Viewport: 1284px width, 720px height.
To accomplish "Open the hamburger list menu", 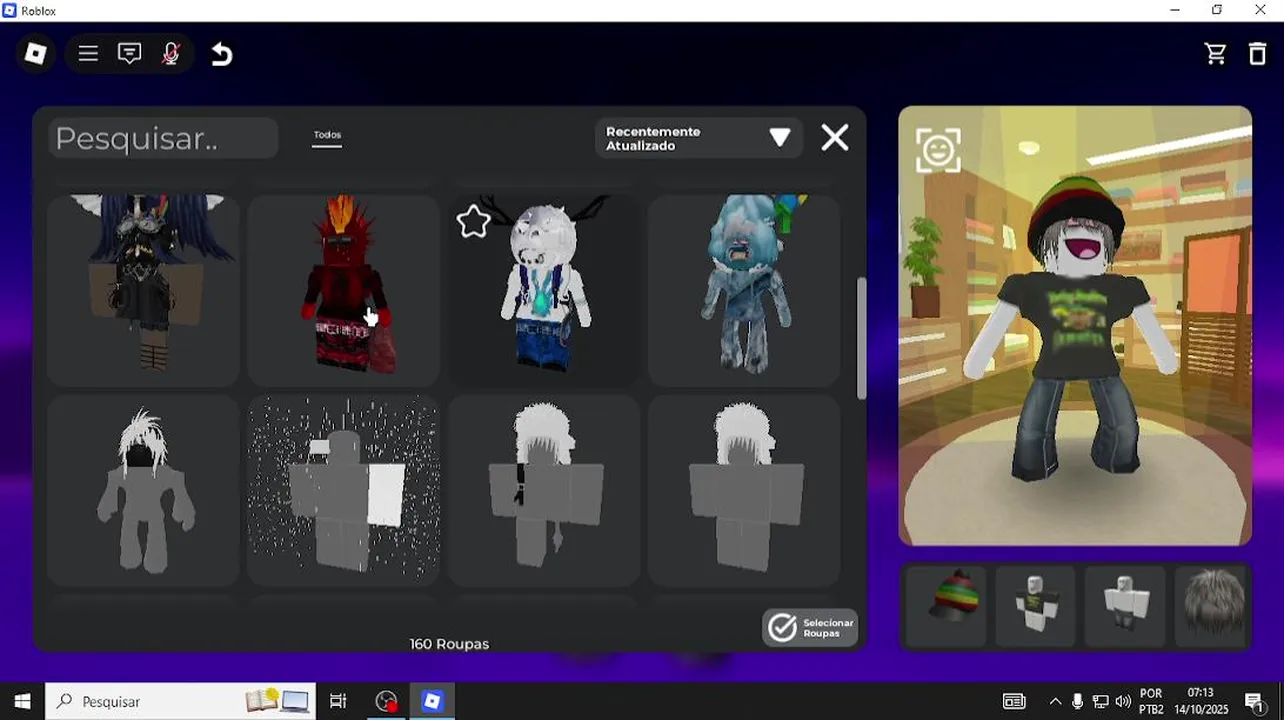I will pos(88,54).
